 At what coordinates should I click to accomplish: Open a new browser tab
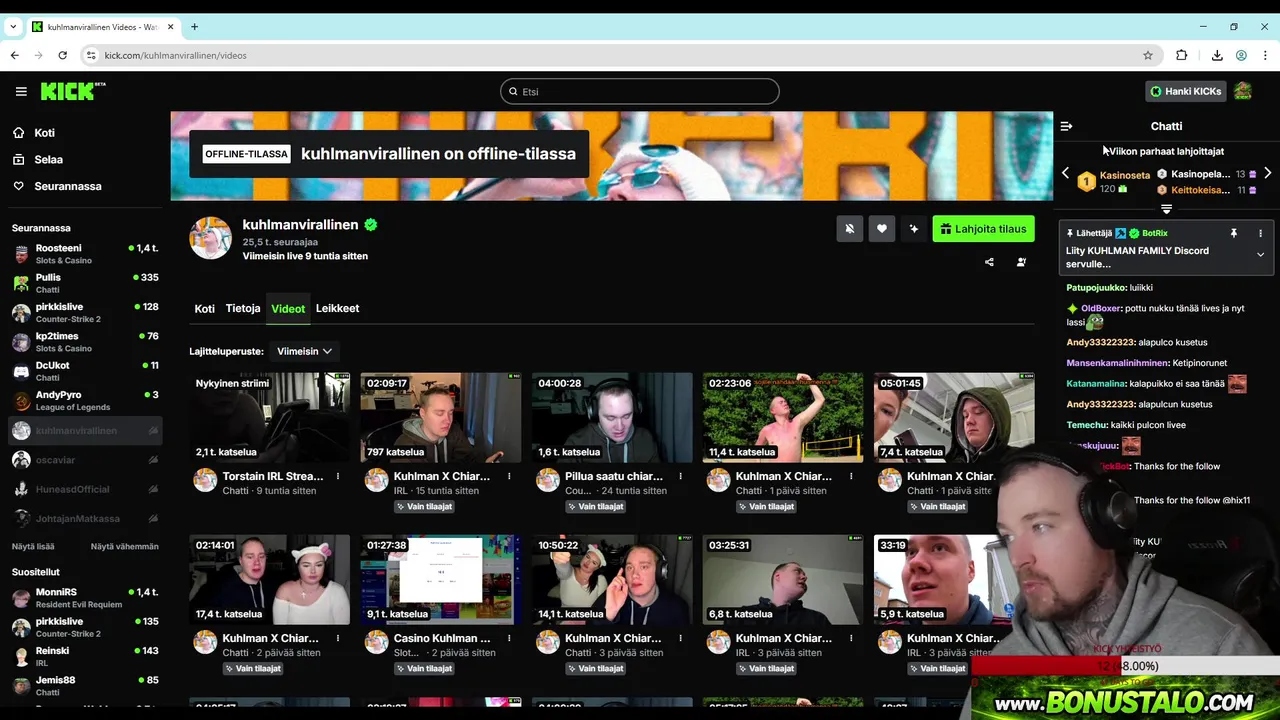(194, 27)
